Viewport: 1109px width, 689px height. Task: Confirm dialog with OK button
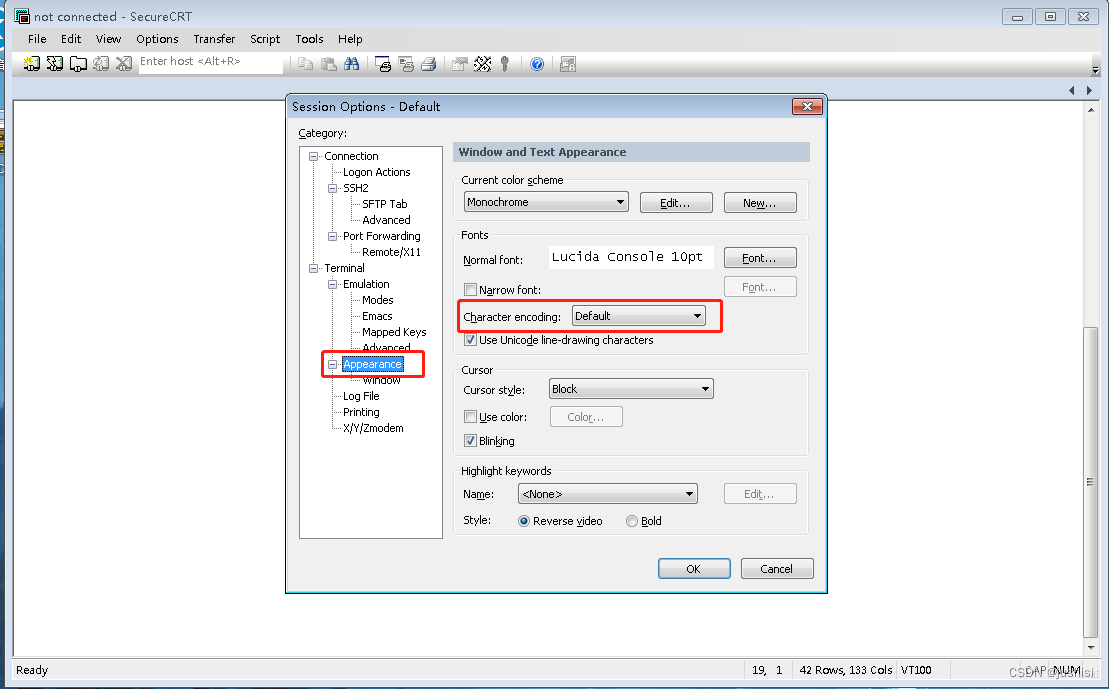point(694,569)
